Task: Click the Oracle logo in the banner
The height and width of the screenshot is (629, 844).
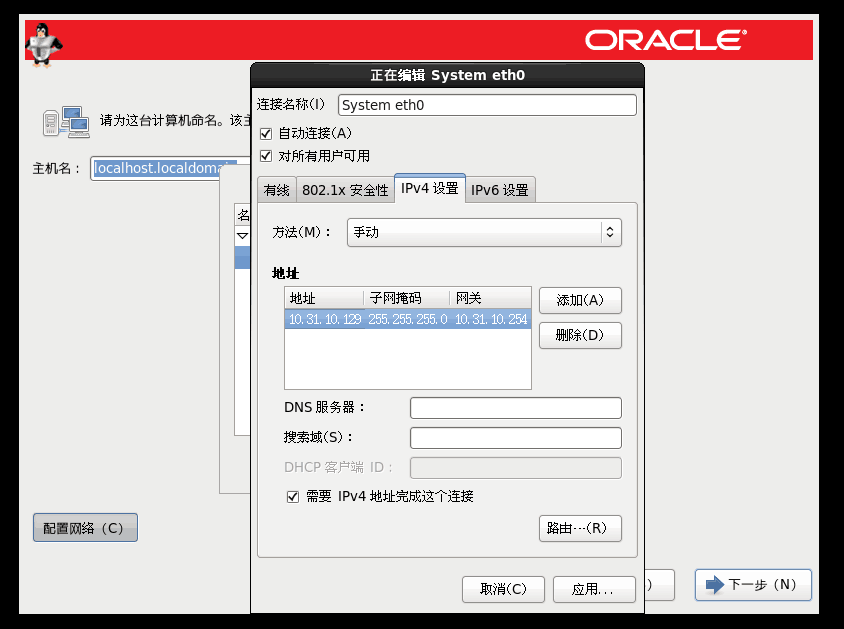Action: click(x=665, y=40)
